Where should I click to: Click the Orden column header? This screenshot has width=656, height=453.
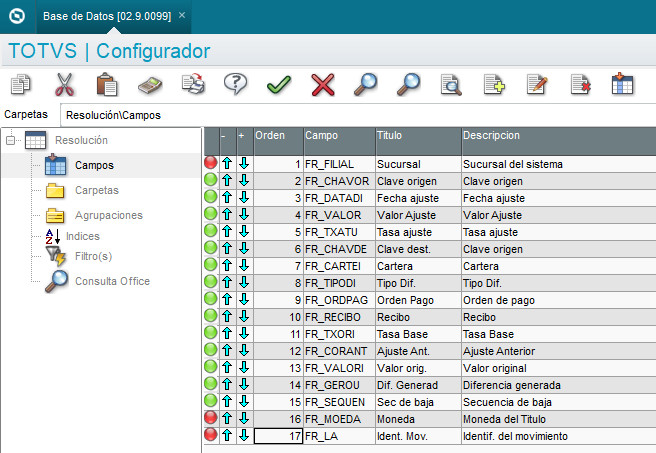(278, 141)
